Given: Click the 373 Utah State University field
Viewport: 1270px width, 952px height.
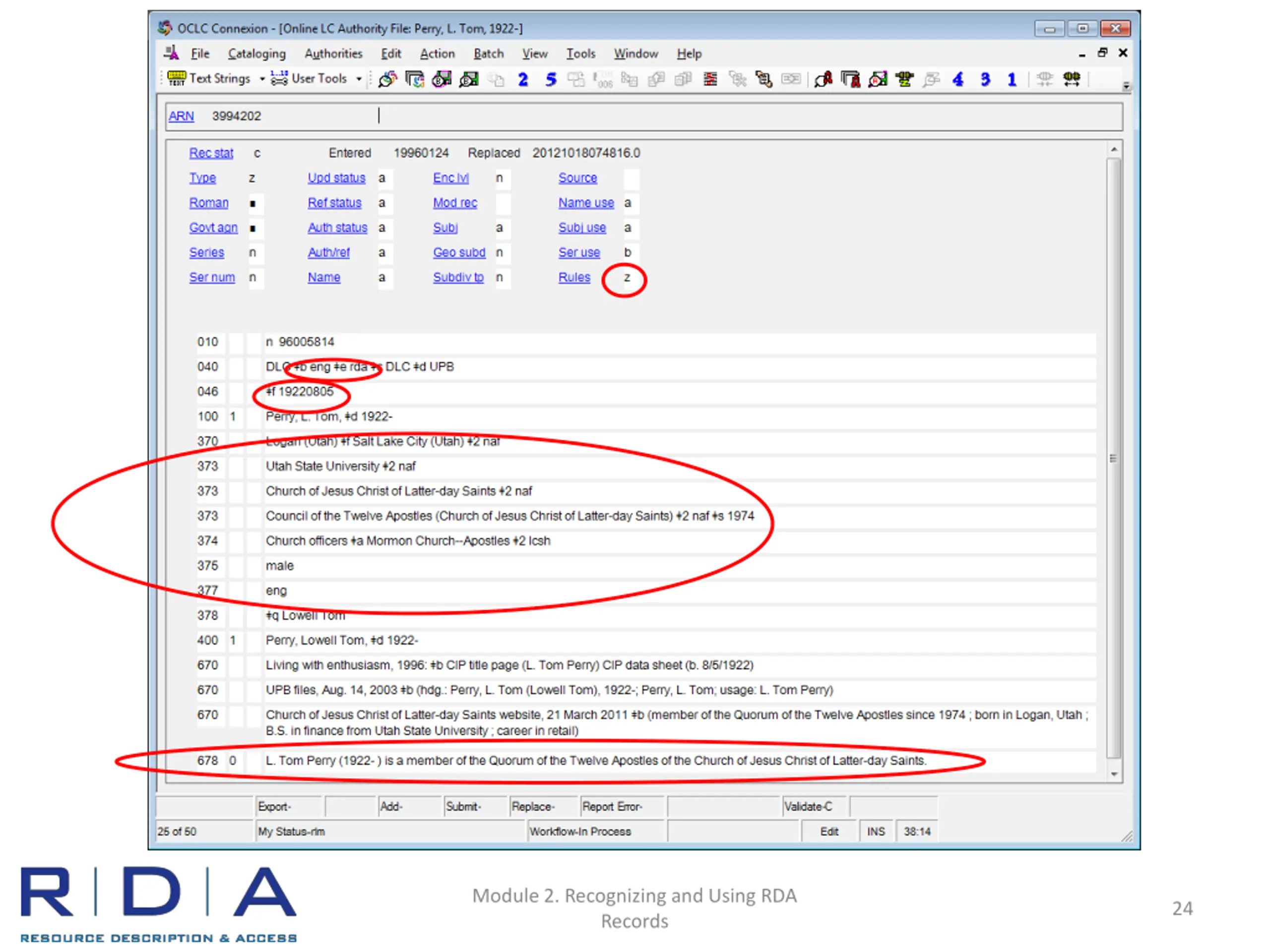Looking at the screenshot, I should (679, 467).
